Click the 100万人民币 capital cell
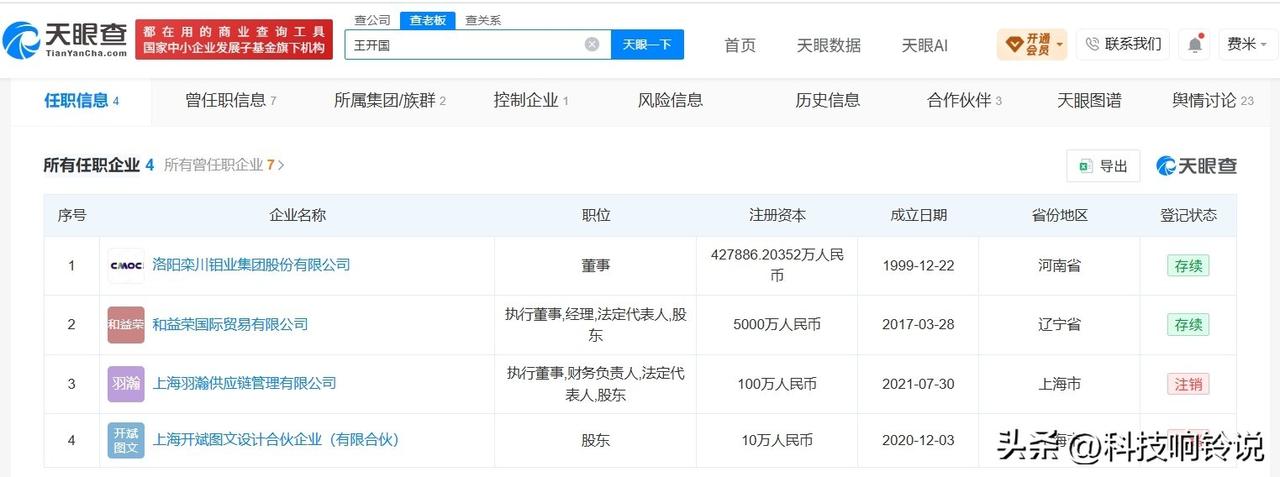Viewport: 1280px width, 477px height. click(777, 384)
